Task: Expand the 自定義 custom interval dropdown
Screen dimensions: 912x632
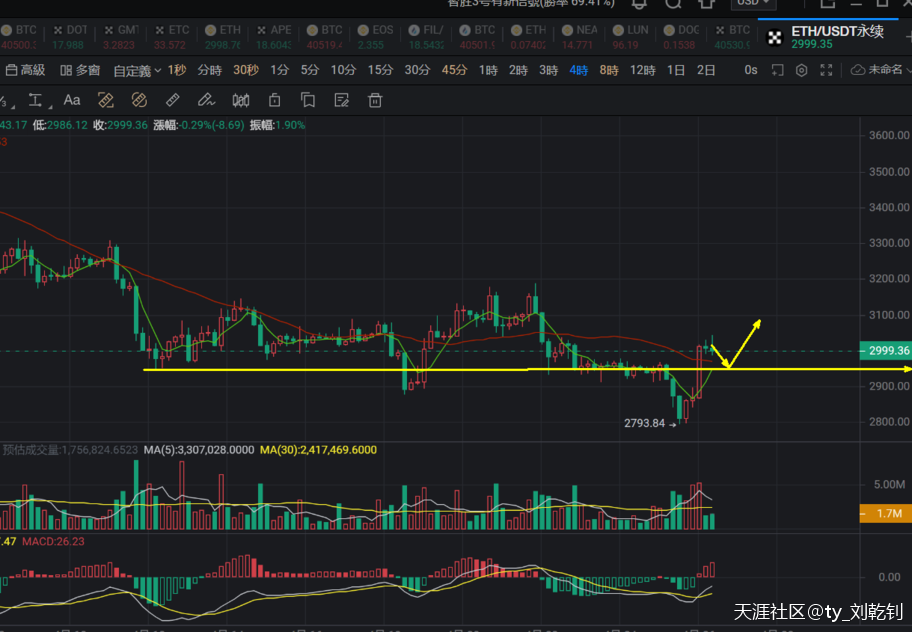Action: click(137, 70)
